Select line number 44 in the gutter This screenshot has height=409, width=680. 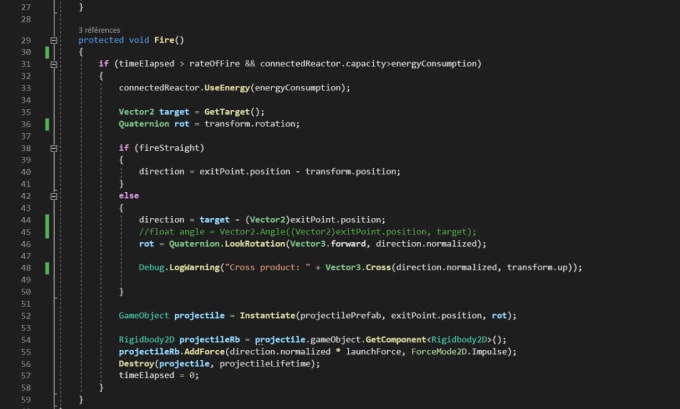[26, 220]
